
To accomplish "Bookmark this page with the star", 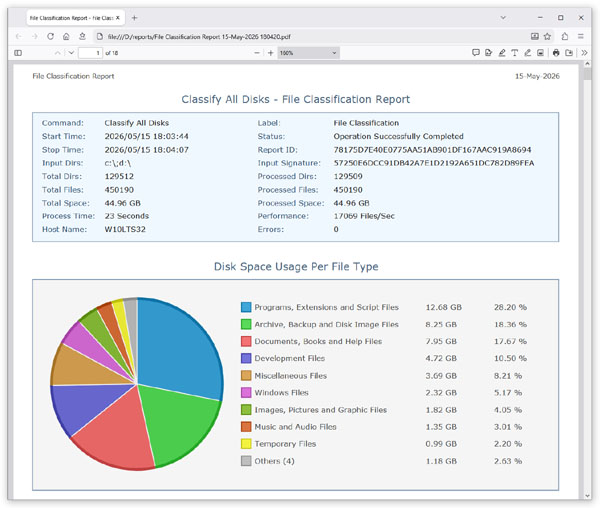I will pos(548,36).
